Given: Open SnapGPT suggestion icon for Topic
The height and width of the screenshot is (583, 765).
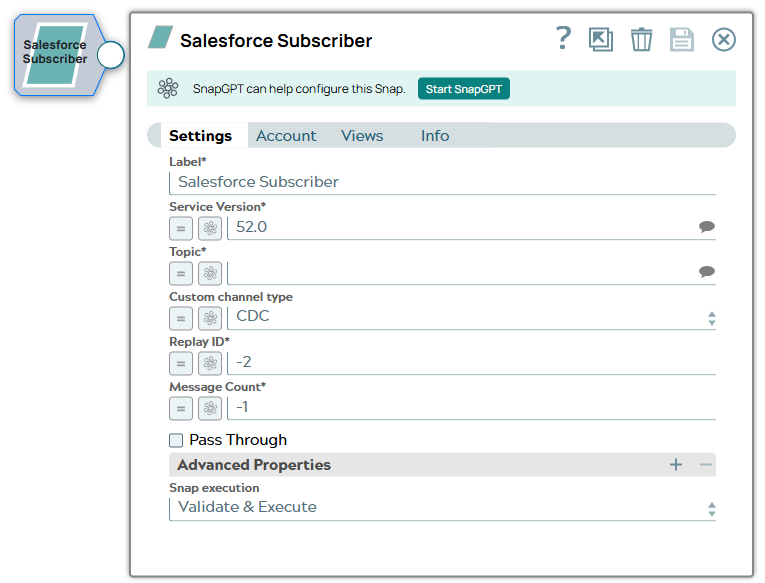Looking at the screenshot, I should point(210,273).
